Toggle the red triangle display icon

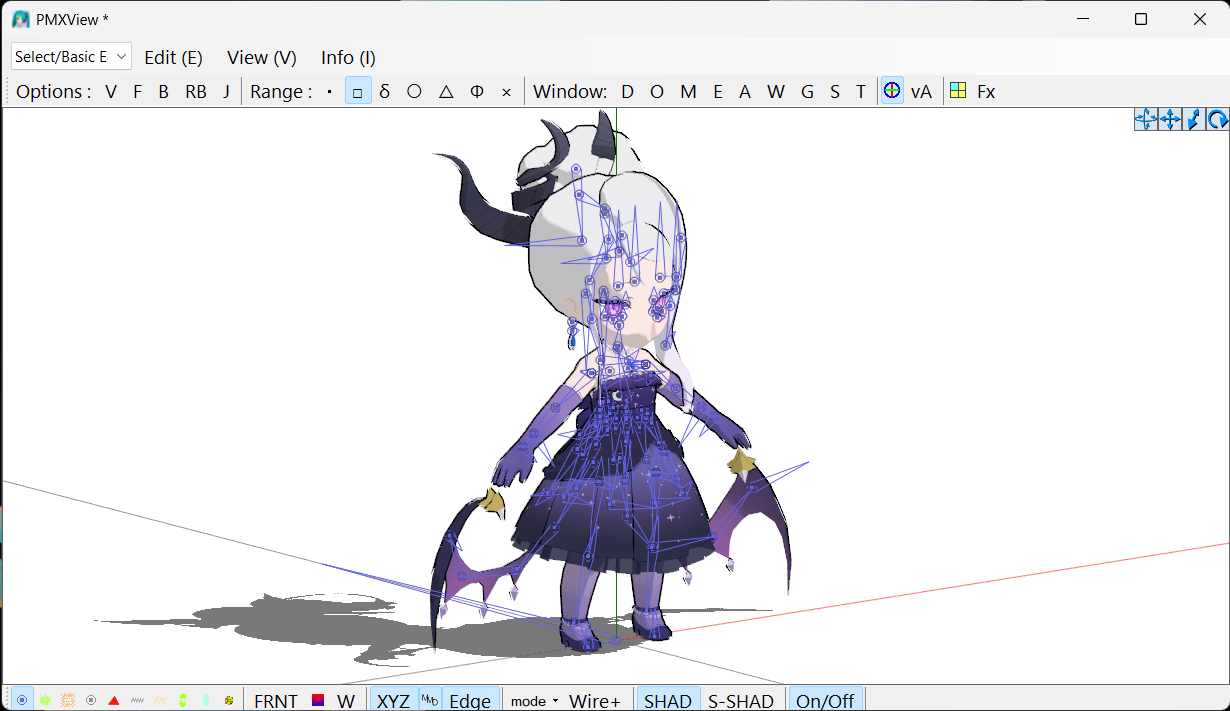pyautogui.click(x=114, y=700)
